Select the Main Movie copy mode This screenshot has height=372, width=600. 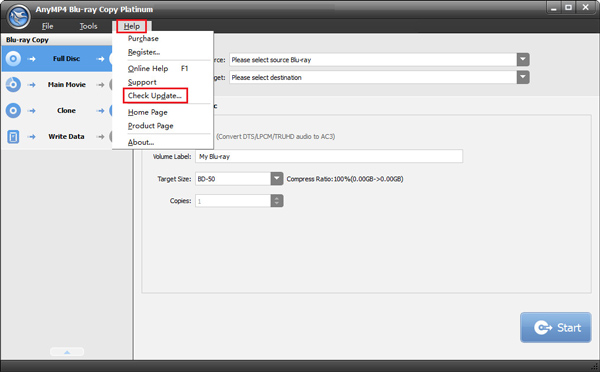tap(67, 85)
